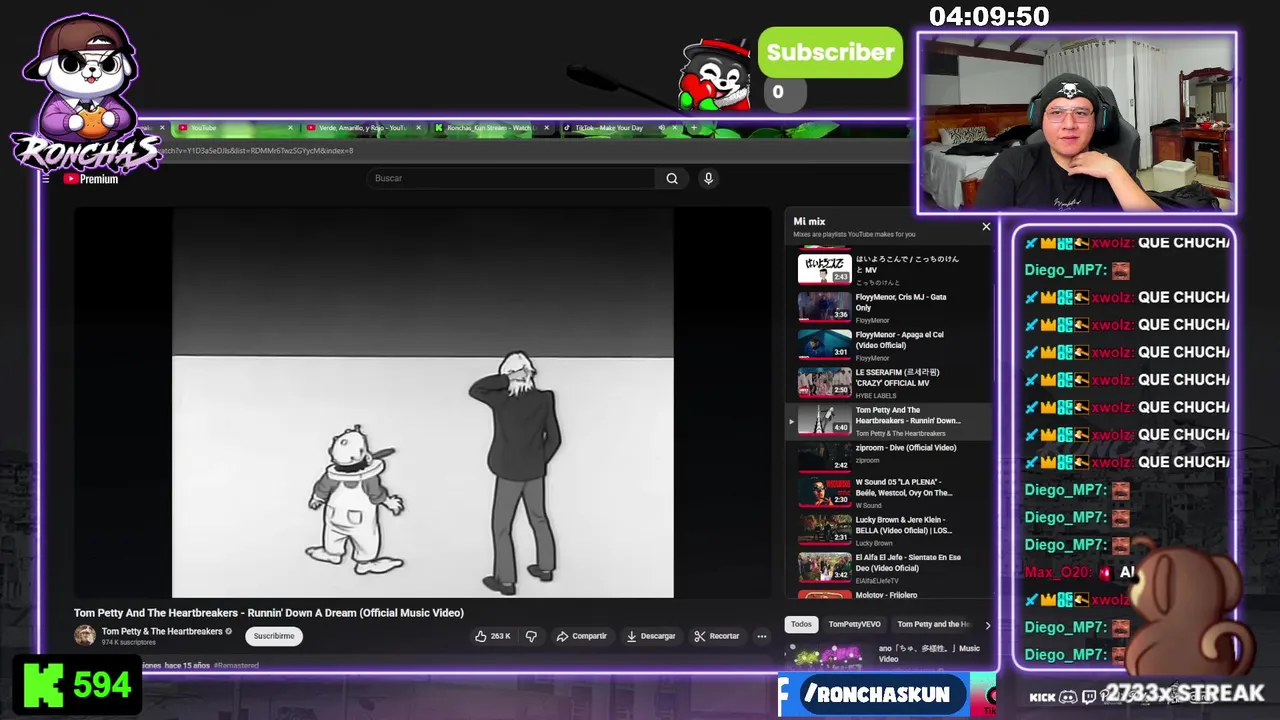Image resolution: width=1280 pixels, height=720 pixels.
Task: Play W Sound 05 "LA PLENA" video
Action: tap(890, 492)
